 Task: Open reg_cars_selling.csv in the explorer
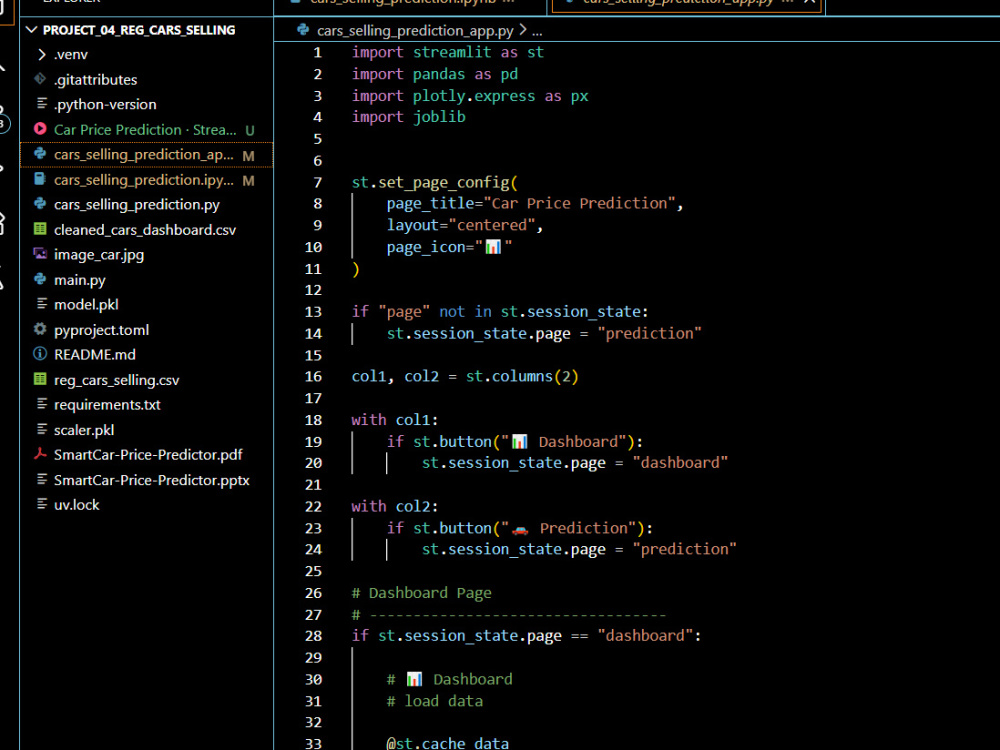pyautogui.click(x=117, y=380)
